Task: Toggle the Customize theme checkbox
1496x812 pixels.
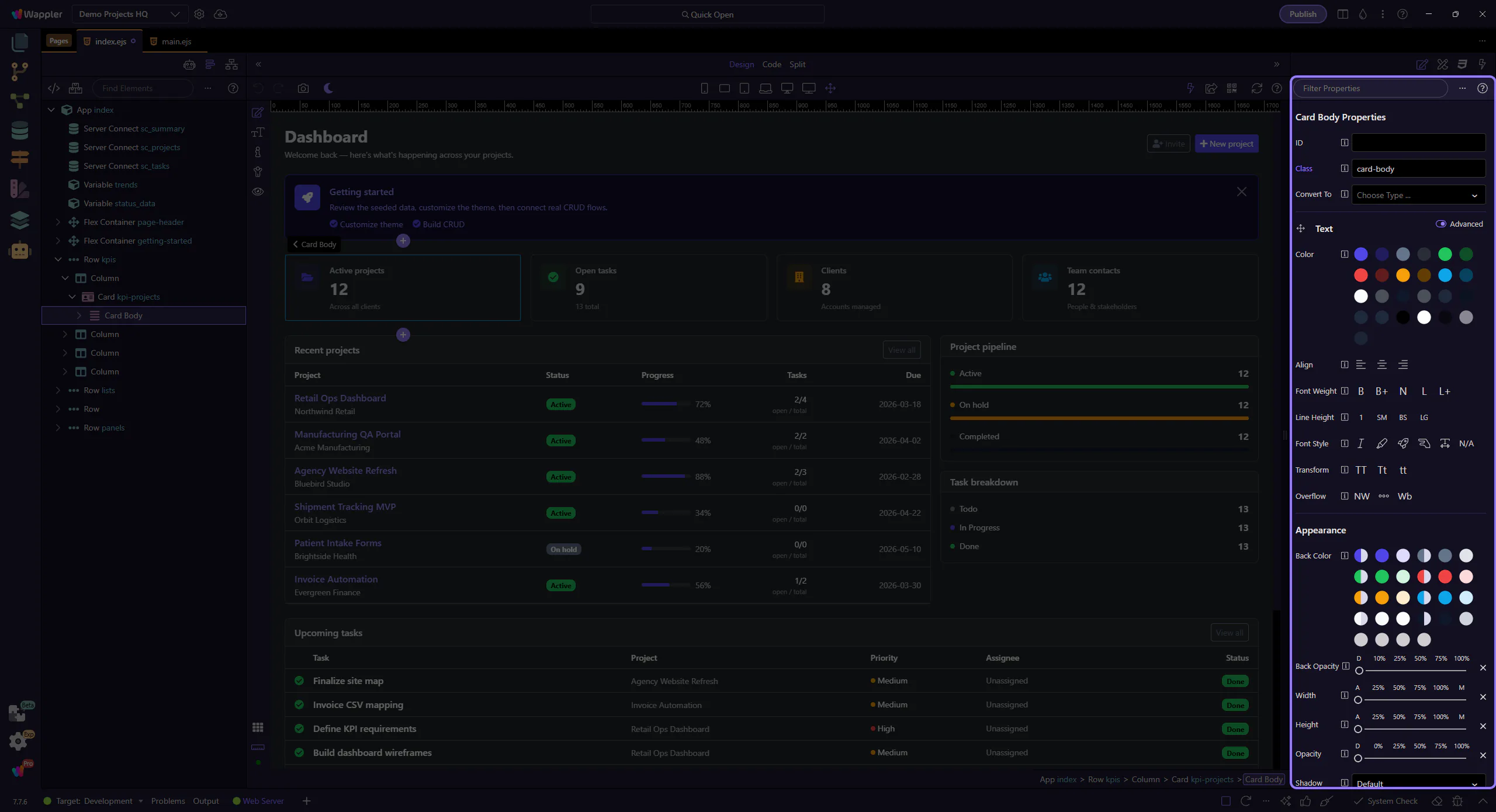Action: [x=334, y=224]
